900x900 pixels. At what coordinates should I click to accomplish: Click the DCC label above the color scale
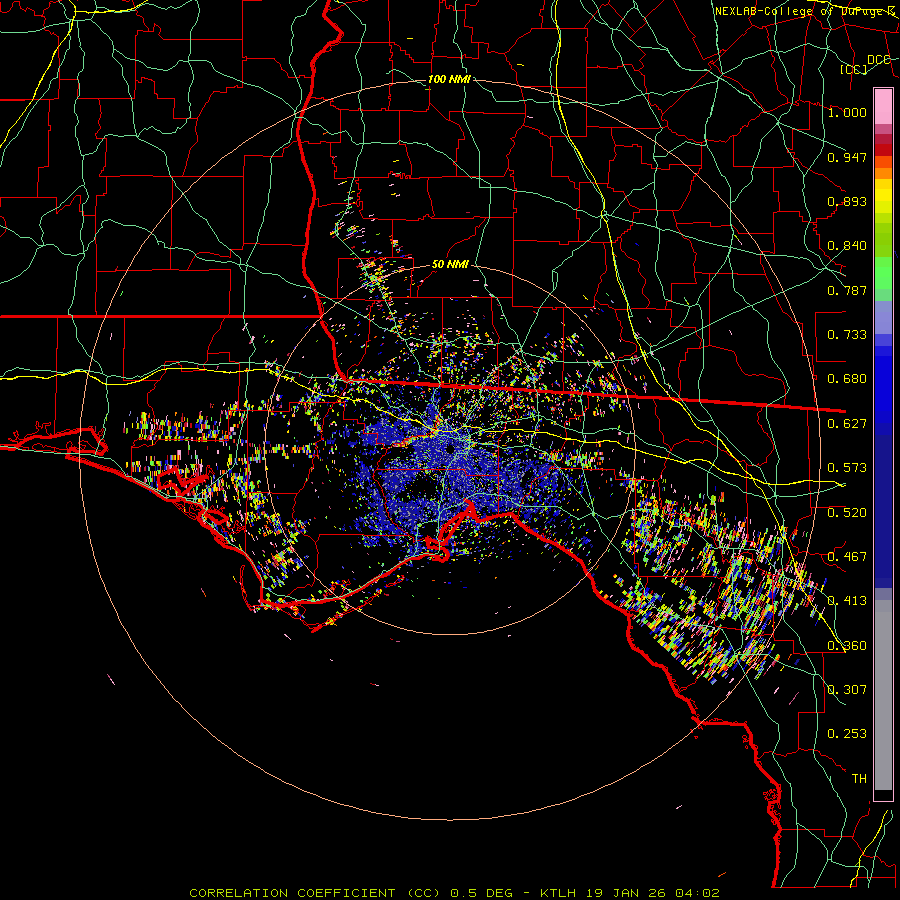coord(878,60)
